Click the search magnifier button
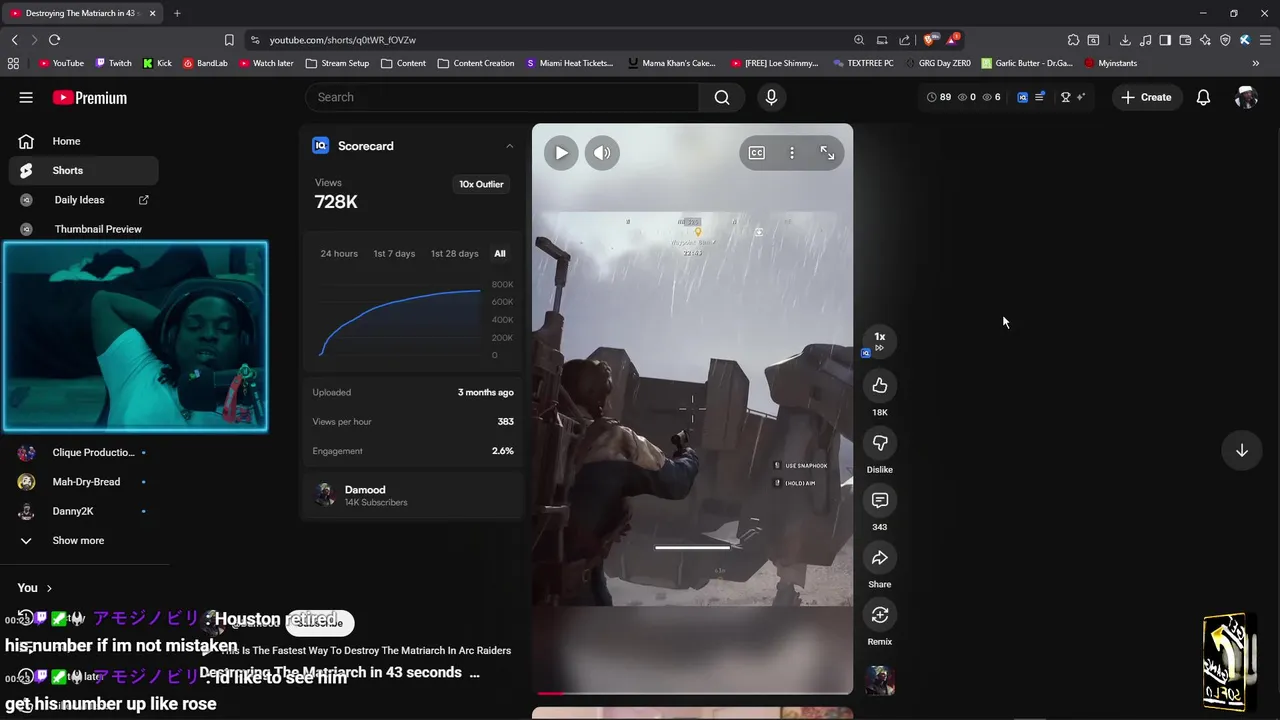This screenshot has width=1280, height=720. click(722, 97)
